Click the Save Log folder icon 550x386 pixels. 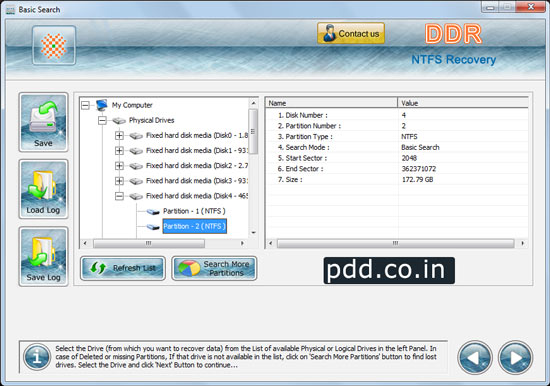43,256
